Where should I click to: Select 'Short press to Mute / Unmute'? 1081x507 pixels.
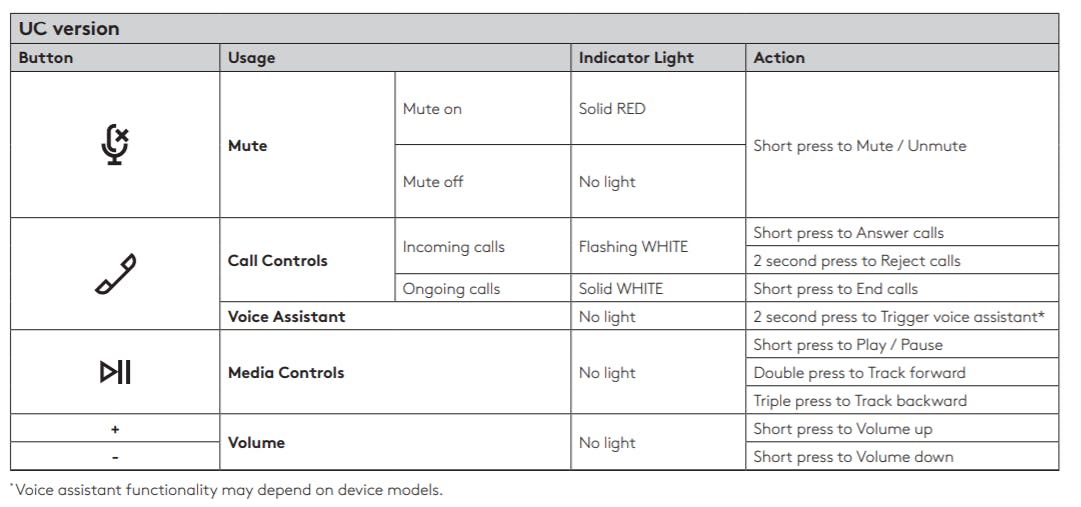click(860, 146)
